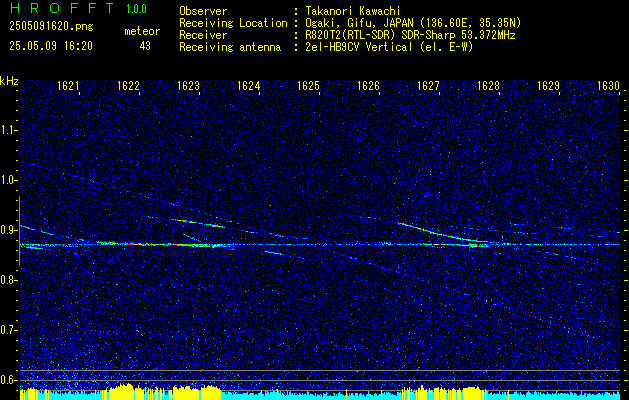Click the bright meteor echo near 1623

(x=197, y=223)
